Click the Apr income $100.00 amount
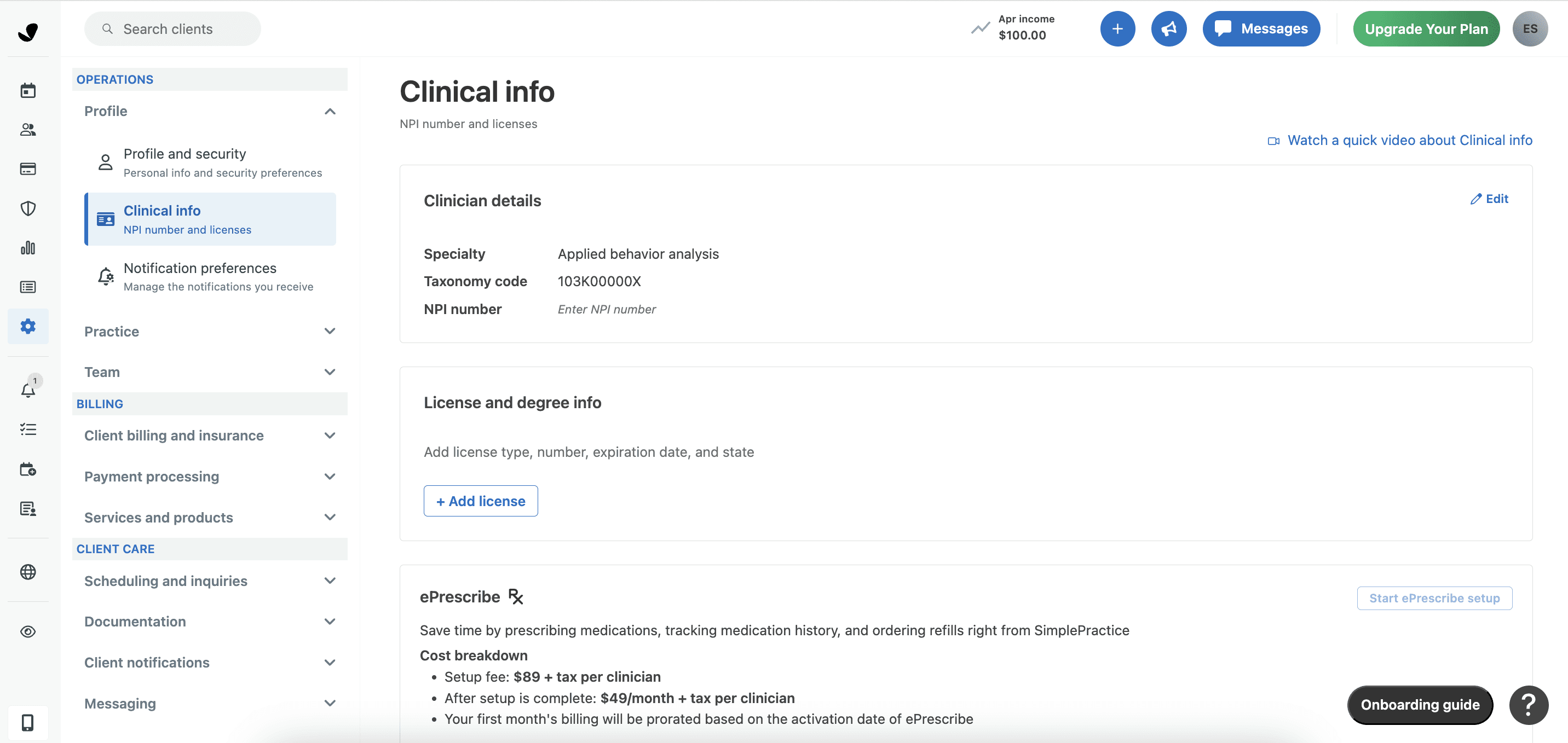 (1022, 36)
